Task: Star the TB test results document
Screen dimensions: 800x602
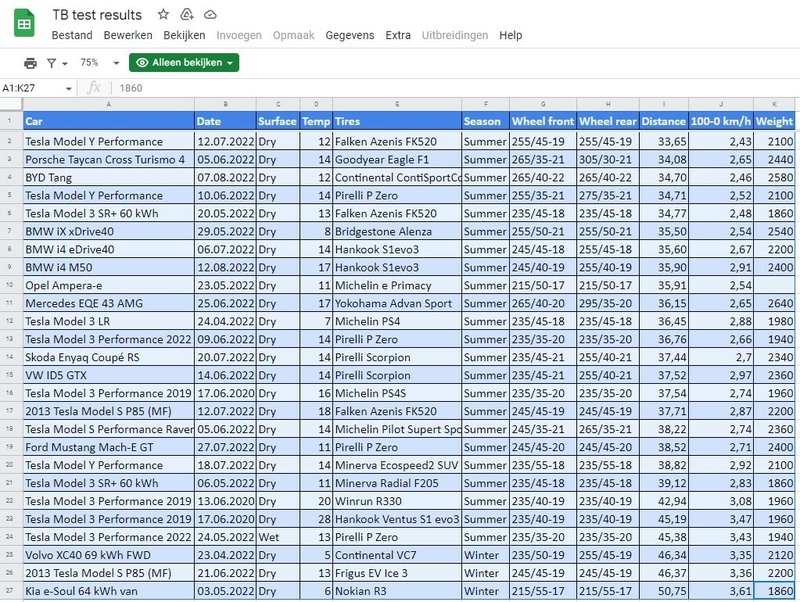Action: click(x=163, y=14)
